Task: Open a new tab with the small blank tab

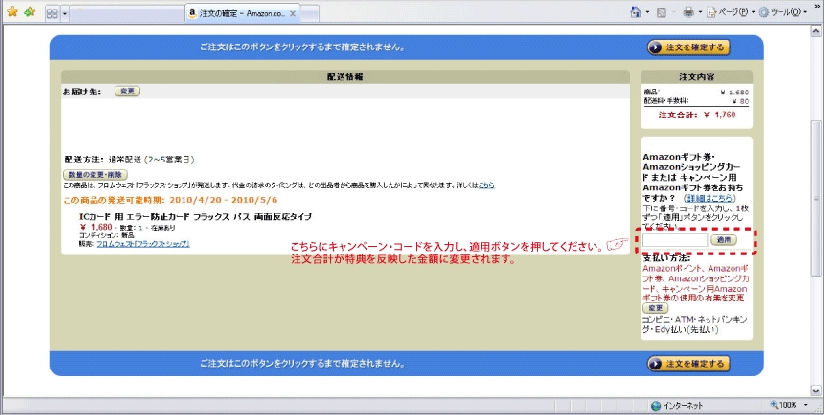Action: pyautogui.click(x=310, y=14)
